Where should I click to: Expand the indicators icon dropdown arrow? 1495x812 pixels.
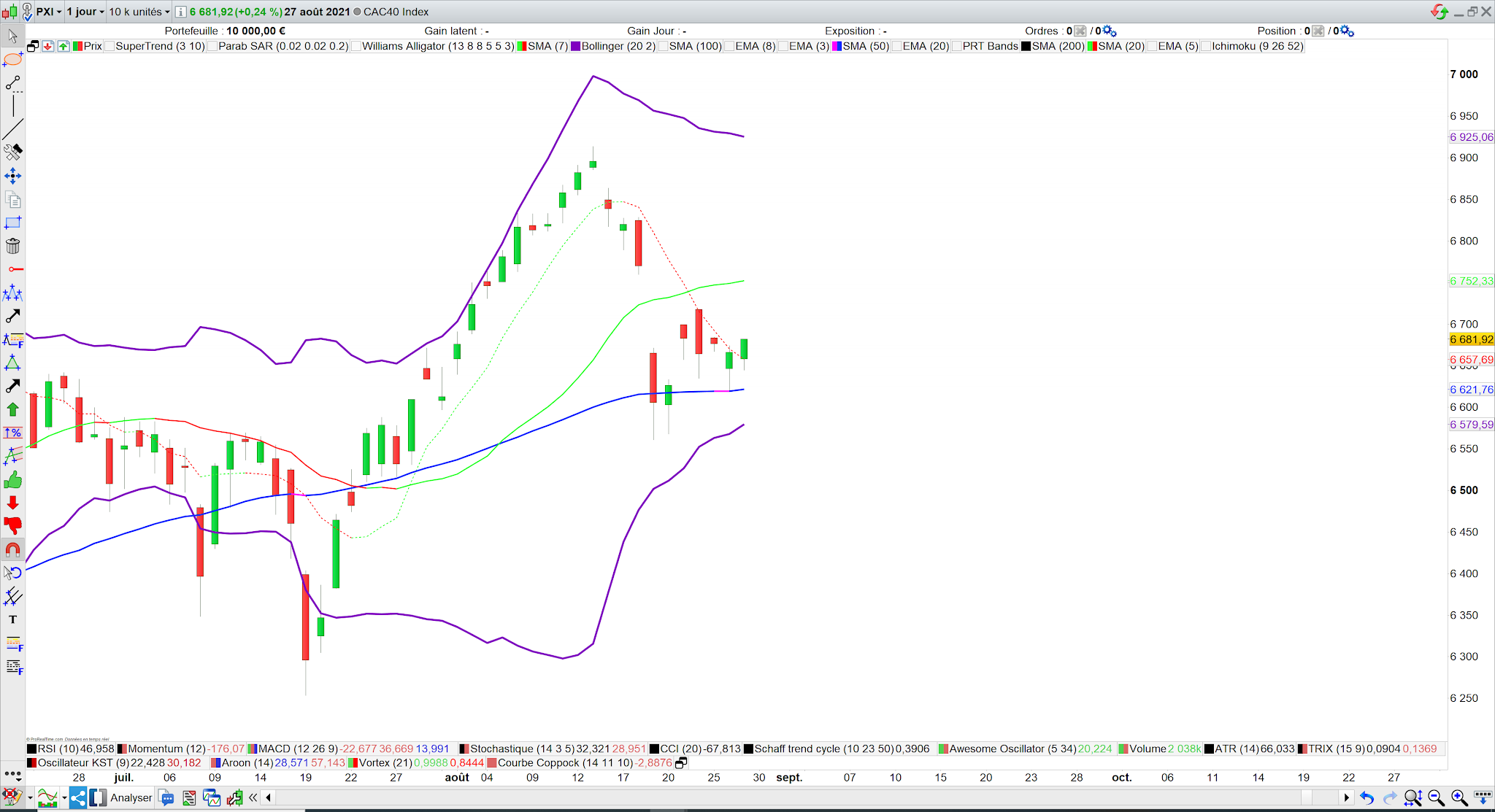pyautogui.click(x=64, y=798)
